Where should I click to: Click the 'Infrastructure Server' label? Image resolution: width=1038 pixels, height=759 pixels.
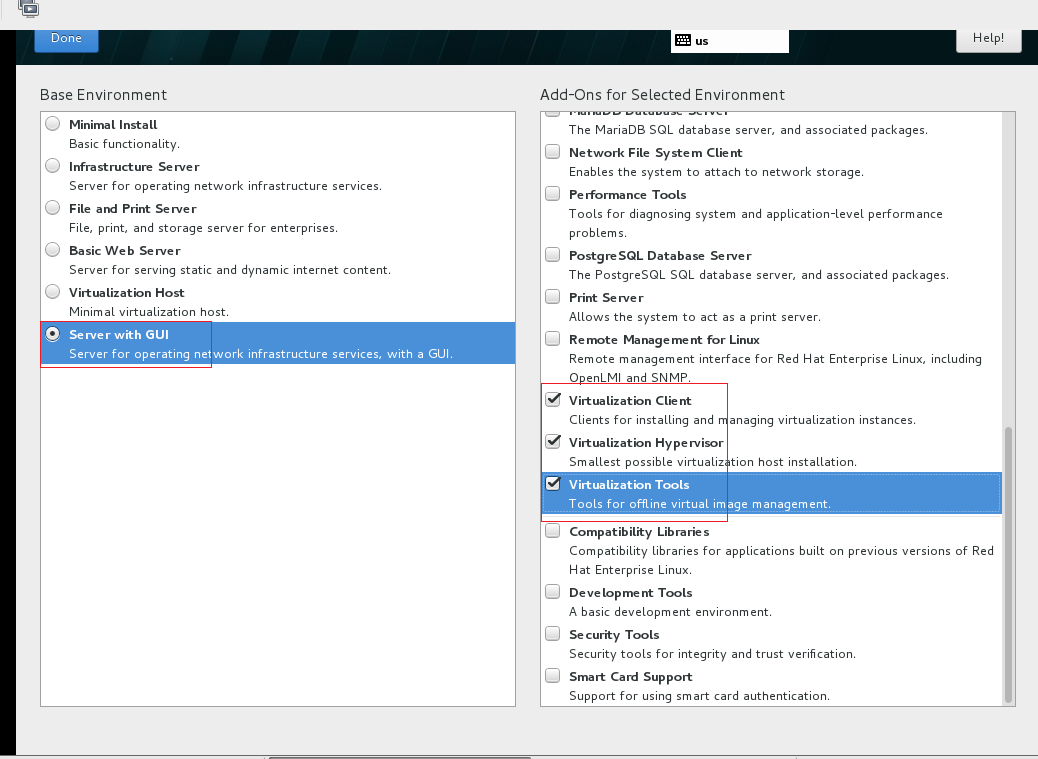pos(134,167)
